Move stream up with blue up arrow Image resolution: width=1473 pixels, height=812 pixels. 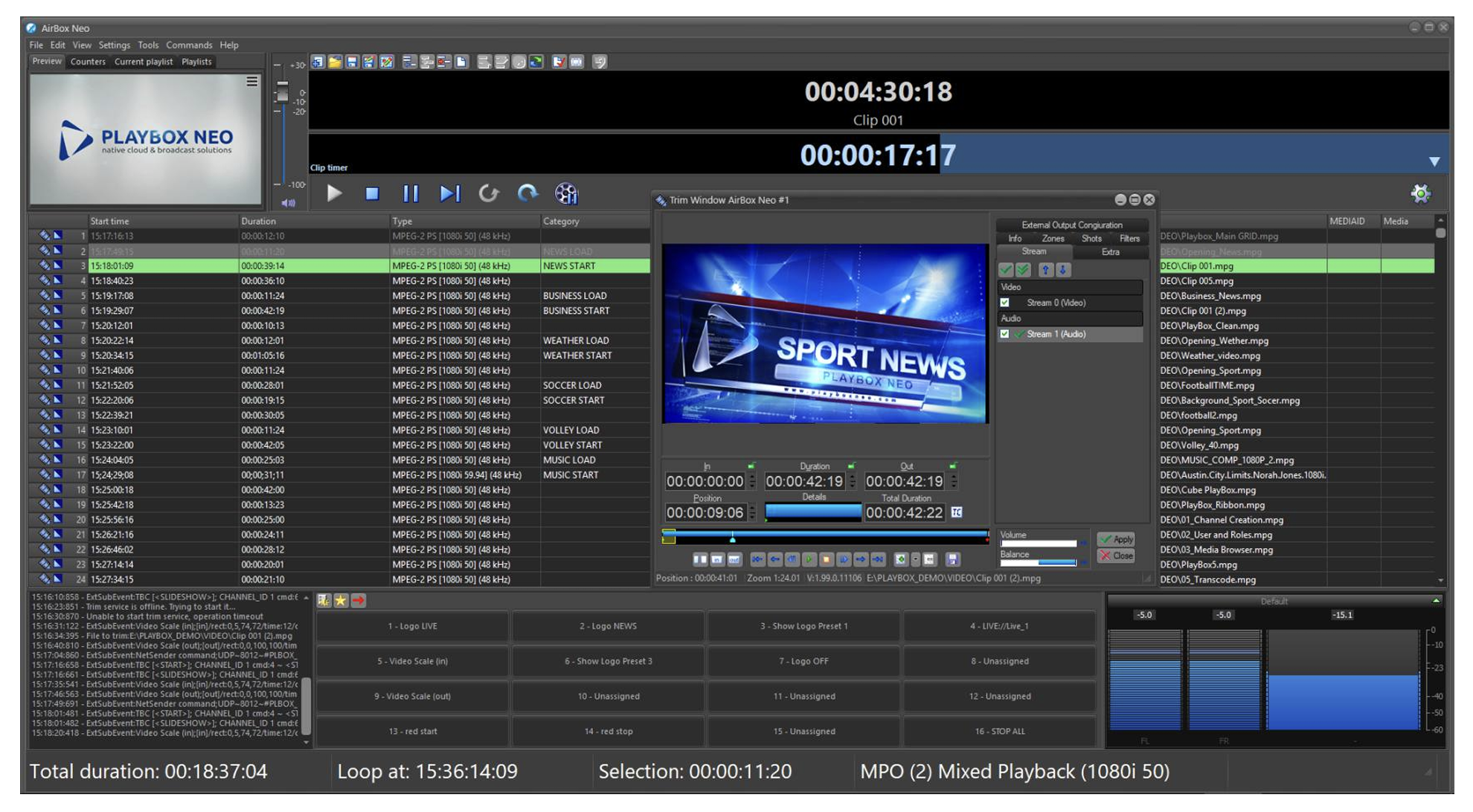coord(1046,270)
